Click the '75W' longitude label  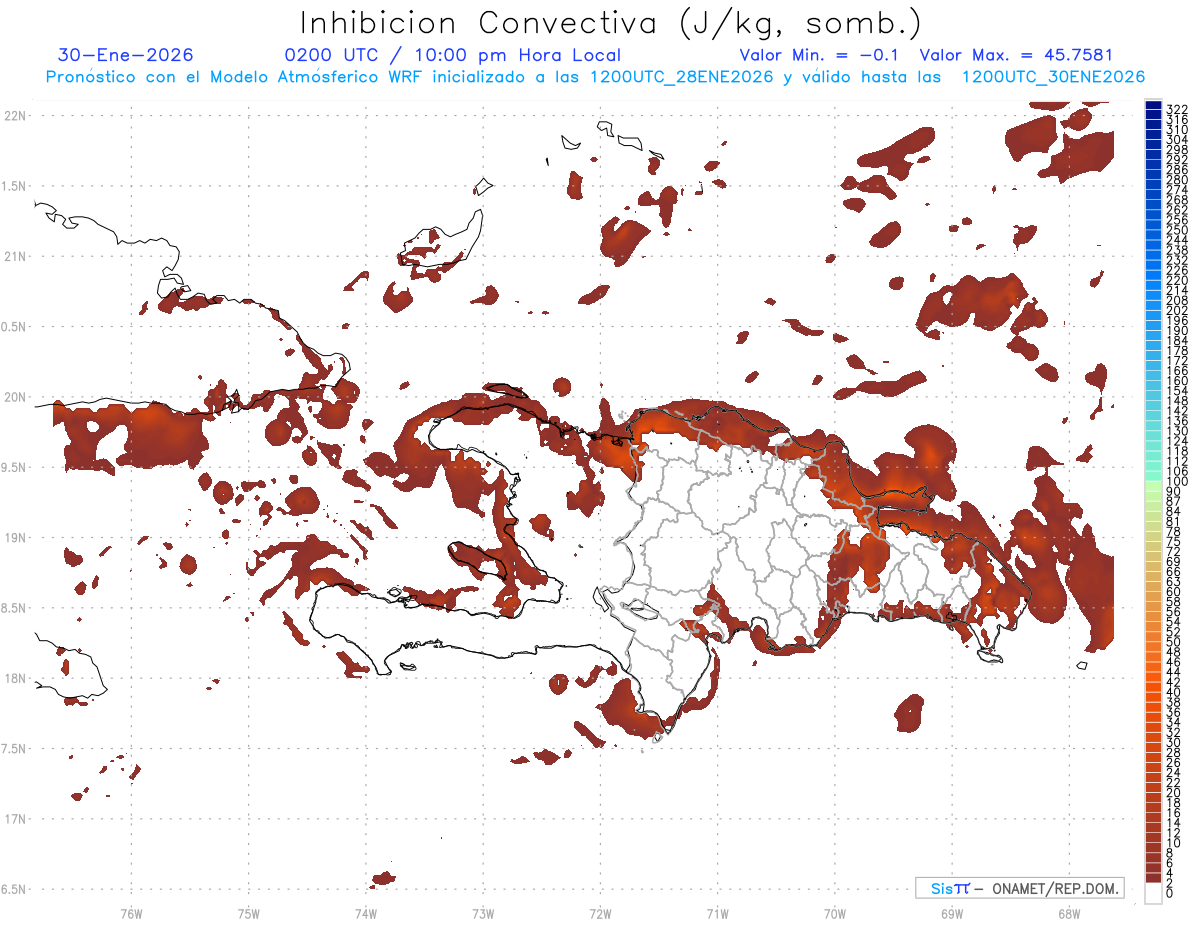pos(248,913)
